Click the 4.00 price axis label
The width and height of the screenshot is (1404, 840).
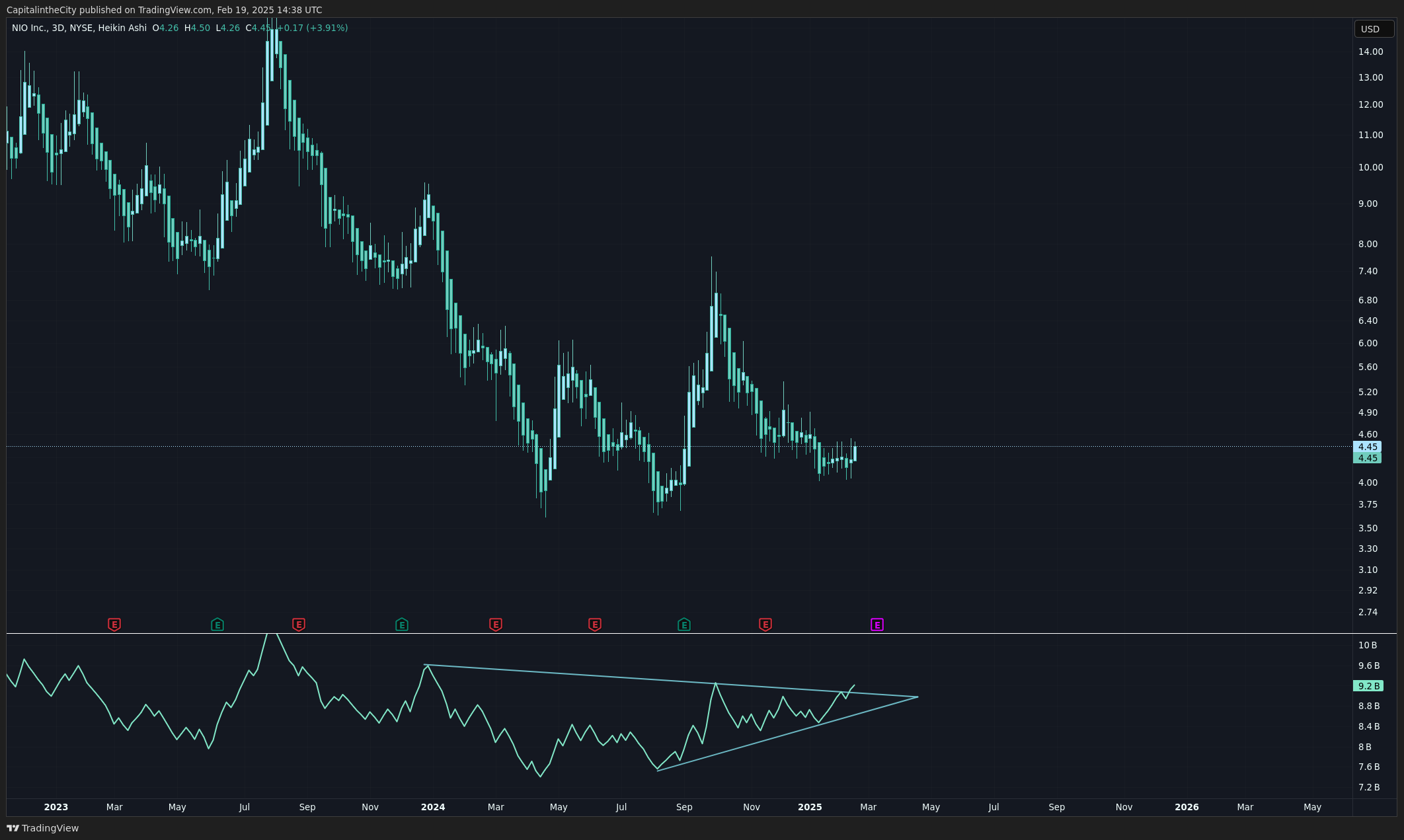pyautogui.click(x=1368, y=482)
